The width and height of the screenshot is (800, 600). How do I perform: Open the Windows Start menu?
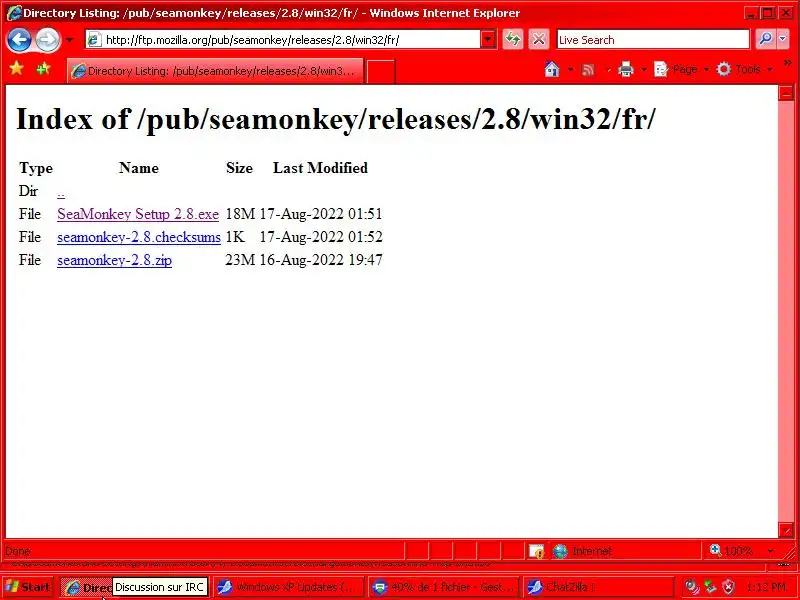29,587
